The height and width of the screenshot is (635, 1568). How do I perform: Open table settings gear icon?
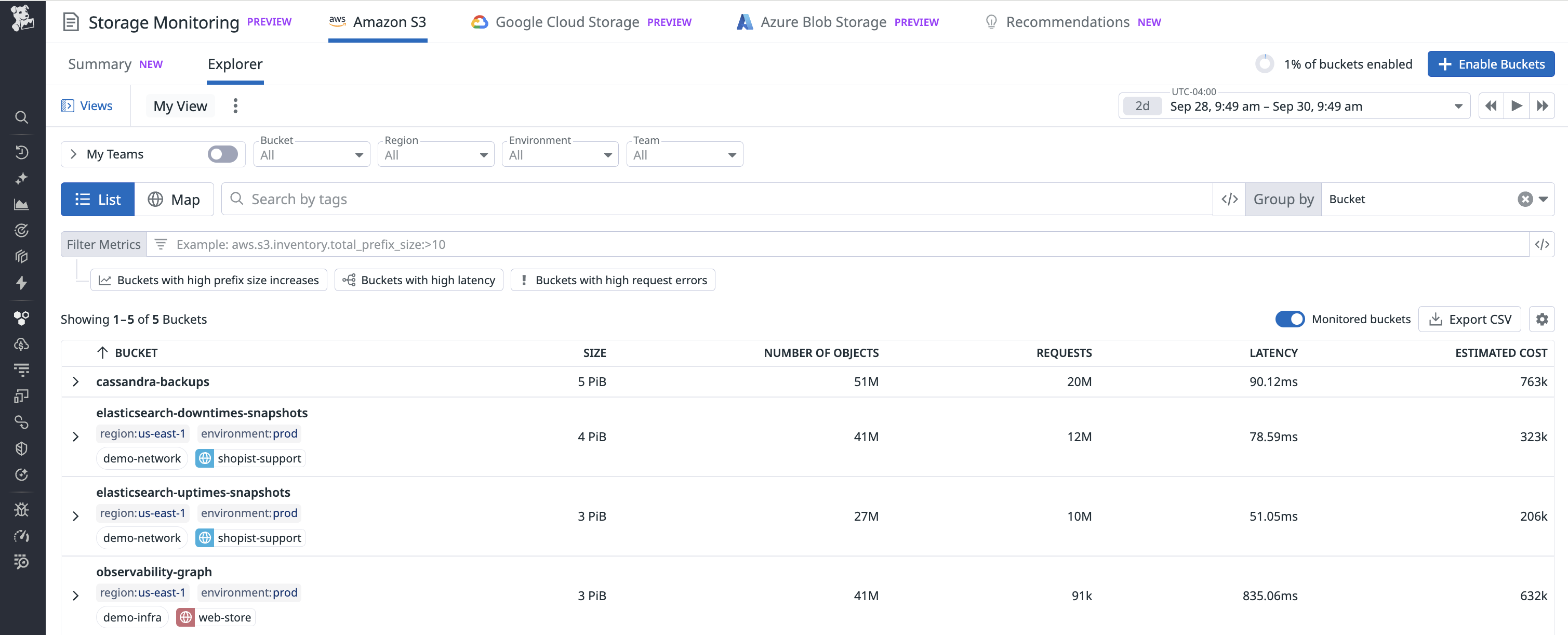pos(1541,319)
